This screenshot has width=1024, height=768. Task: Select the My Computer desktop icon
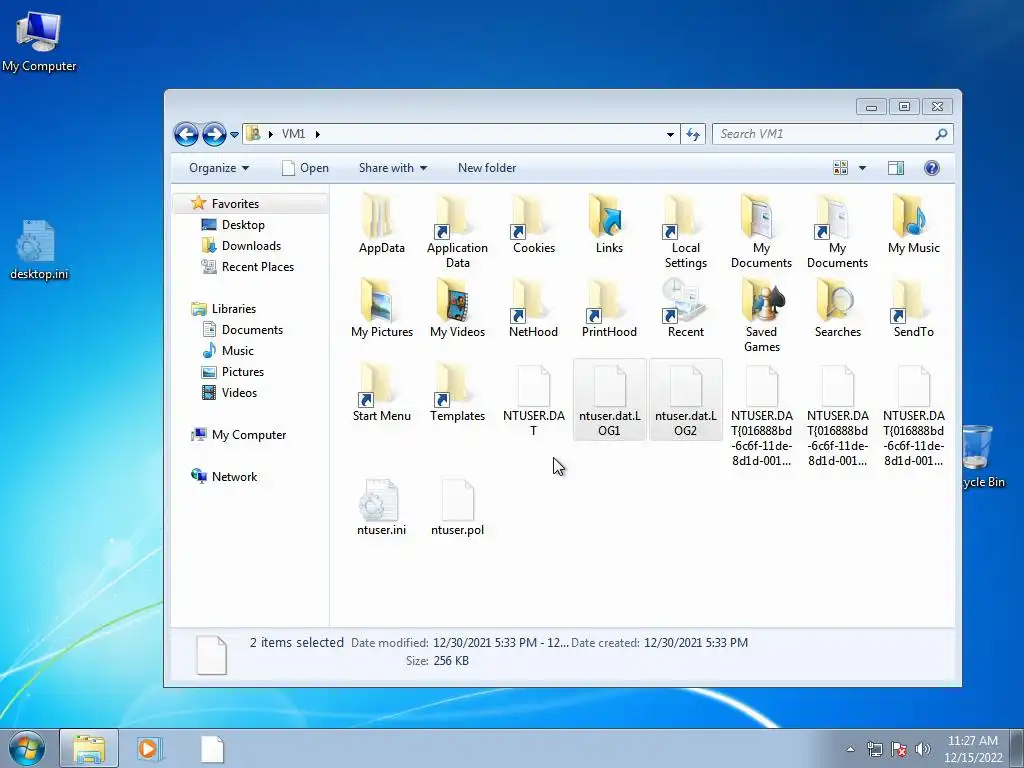pos(39,40)
